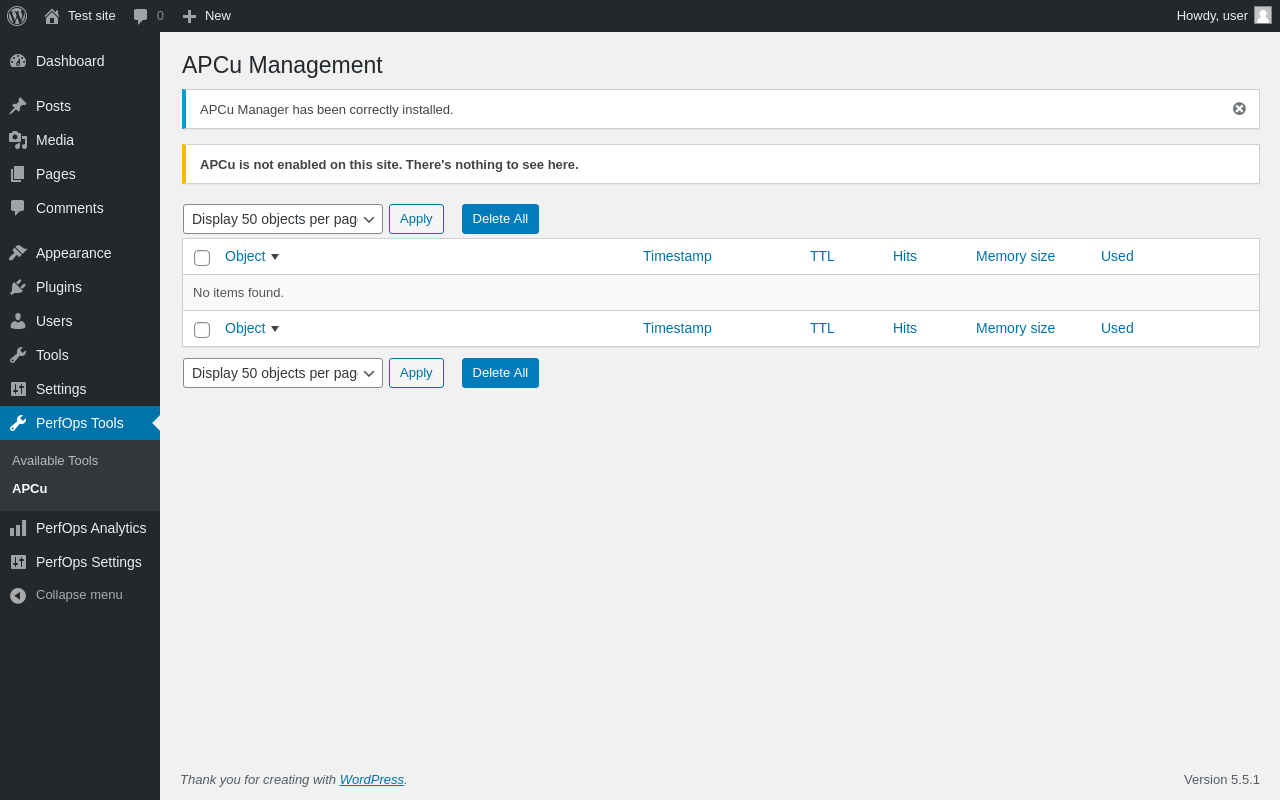Open the Dashboard menu item

point(80,61)
